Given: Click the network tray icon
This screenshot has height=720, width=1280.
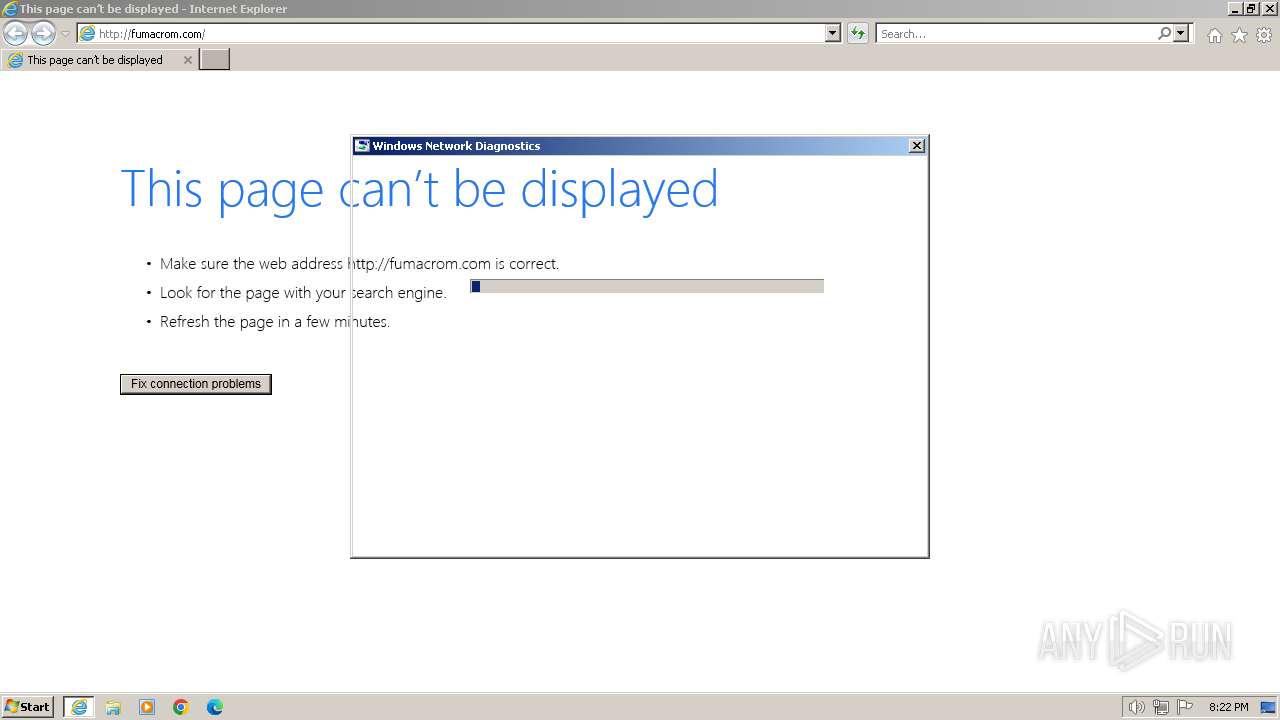Looking at the screenshot, I should point(1161,707).
